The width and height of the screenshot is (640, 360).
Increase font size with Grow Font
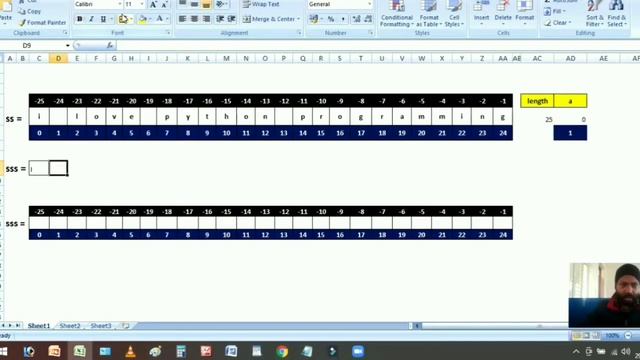[153, 4]
